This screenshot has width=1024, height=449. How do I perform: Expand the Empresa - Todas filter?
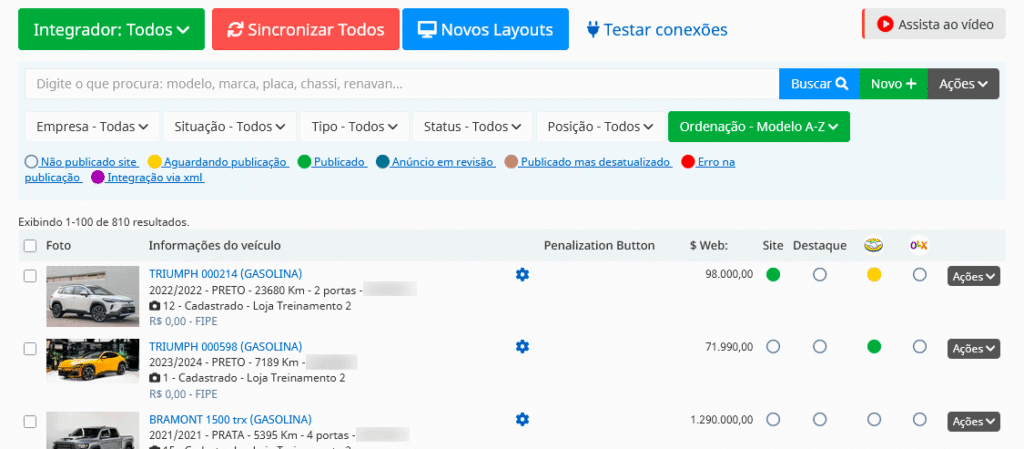tap(92, 127)
